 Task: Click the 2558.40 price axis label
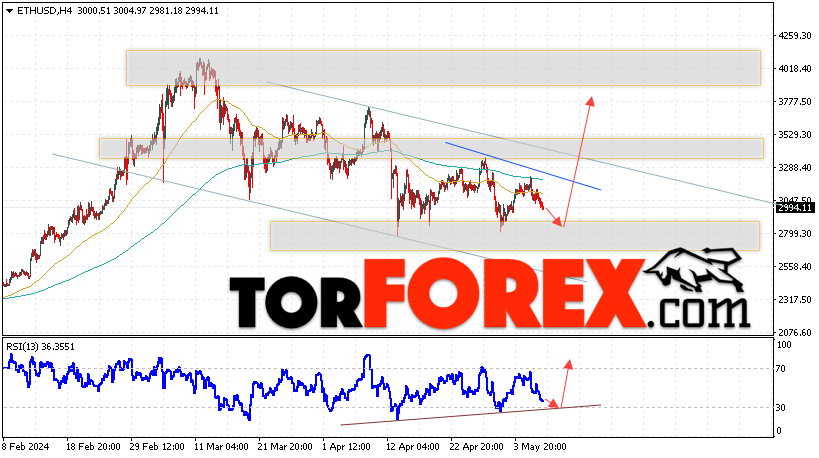point(794,266)
